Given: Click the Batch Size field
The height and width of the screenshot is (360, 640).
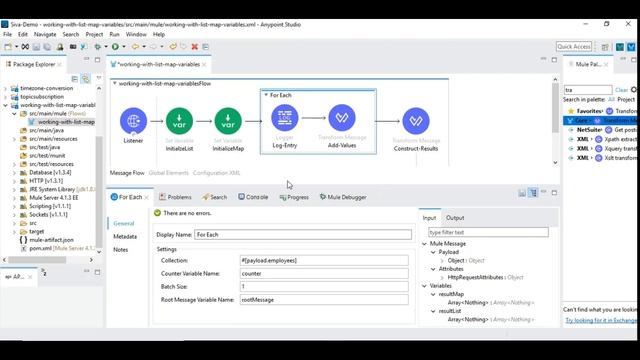Looking at the screenshot, I should (324, 286).
